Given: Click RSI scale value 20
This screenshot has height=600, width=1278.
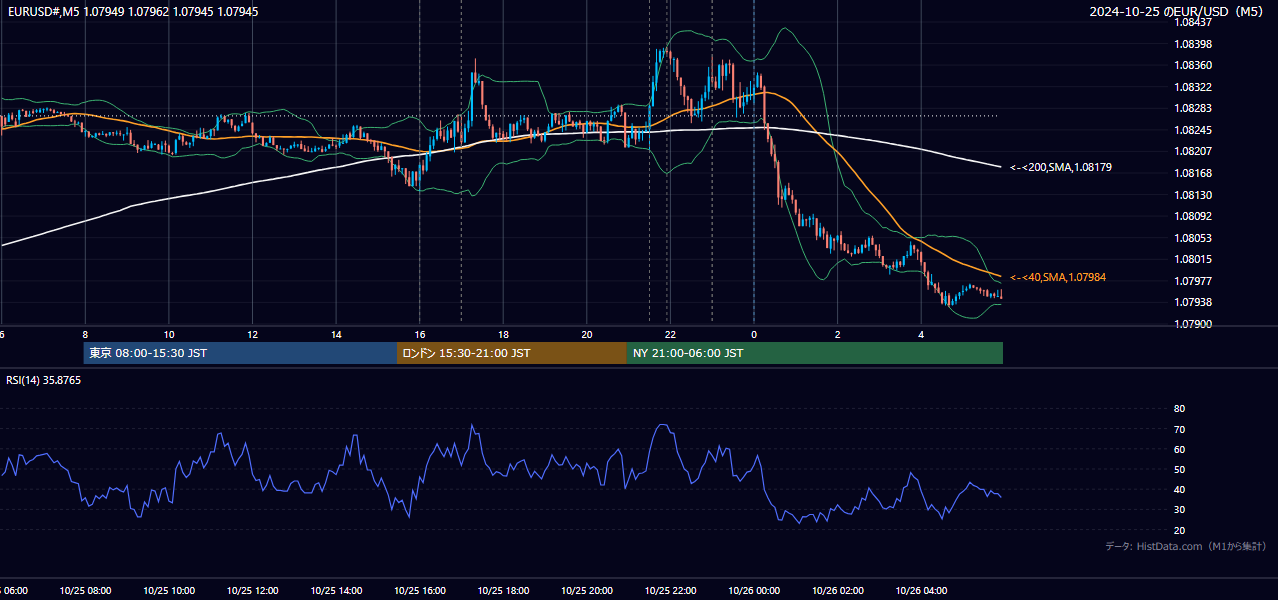Looking at the screenshot, I should click(x=1179, y=530).
